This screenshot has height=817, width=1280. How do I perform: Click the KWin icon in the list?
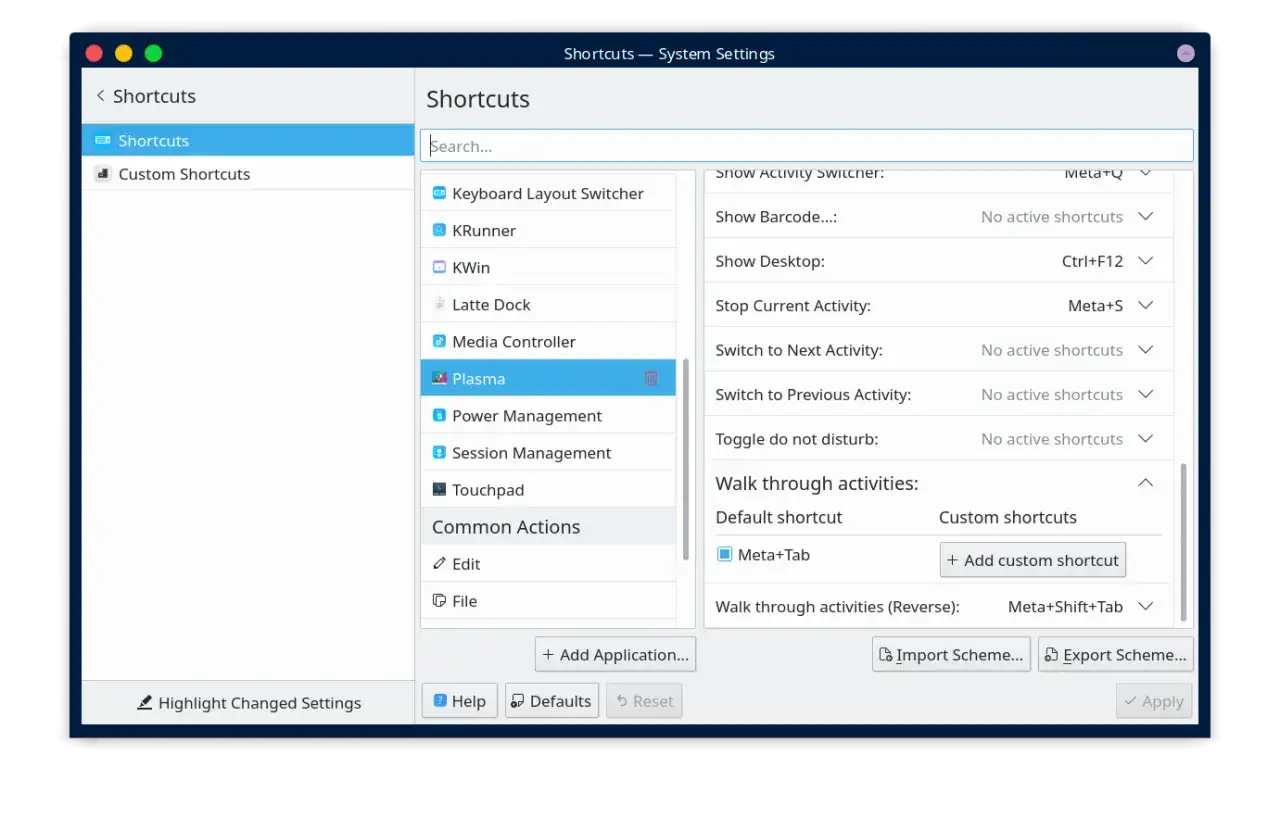[x=439, y=267]
